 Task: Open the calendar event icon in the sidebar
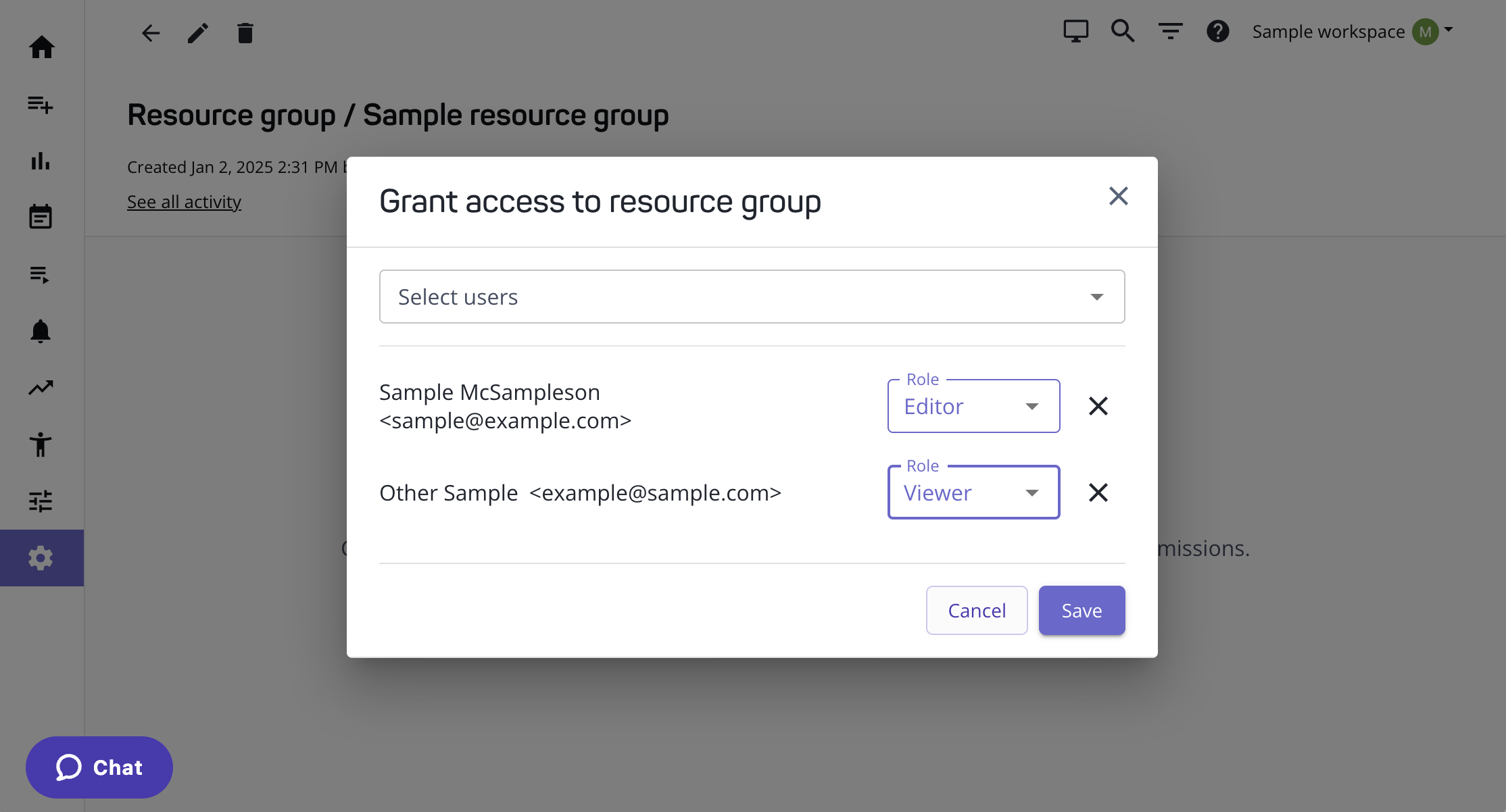pos(41,217)
